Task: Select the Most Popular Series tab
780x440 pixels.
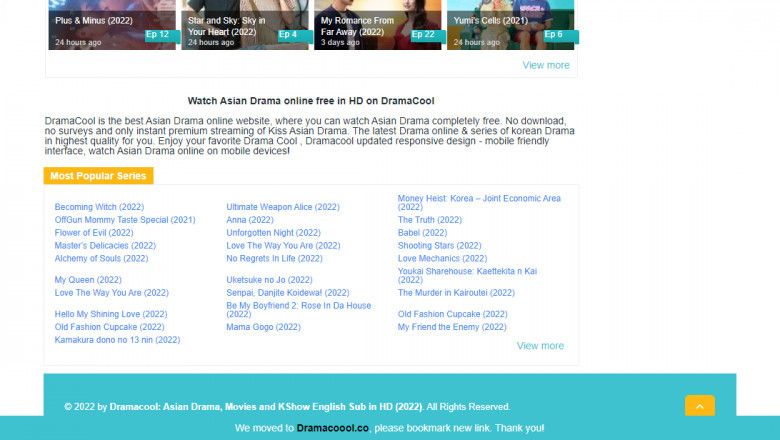Action: click(x=98, y=176)
